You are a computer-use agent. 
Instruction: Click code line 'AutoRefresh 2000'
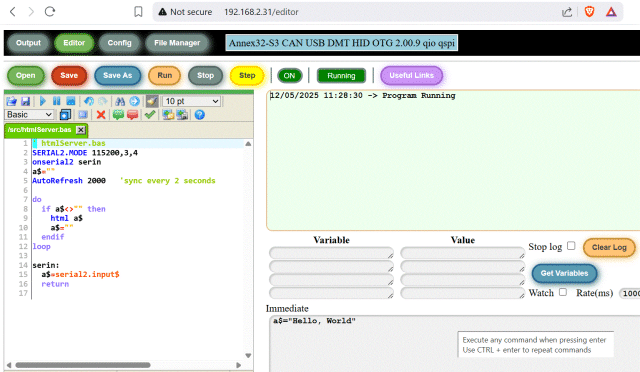coord(69,180)
